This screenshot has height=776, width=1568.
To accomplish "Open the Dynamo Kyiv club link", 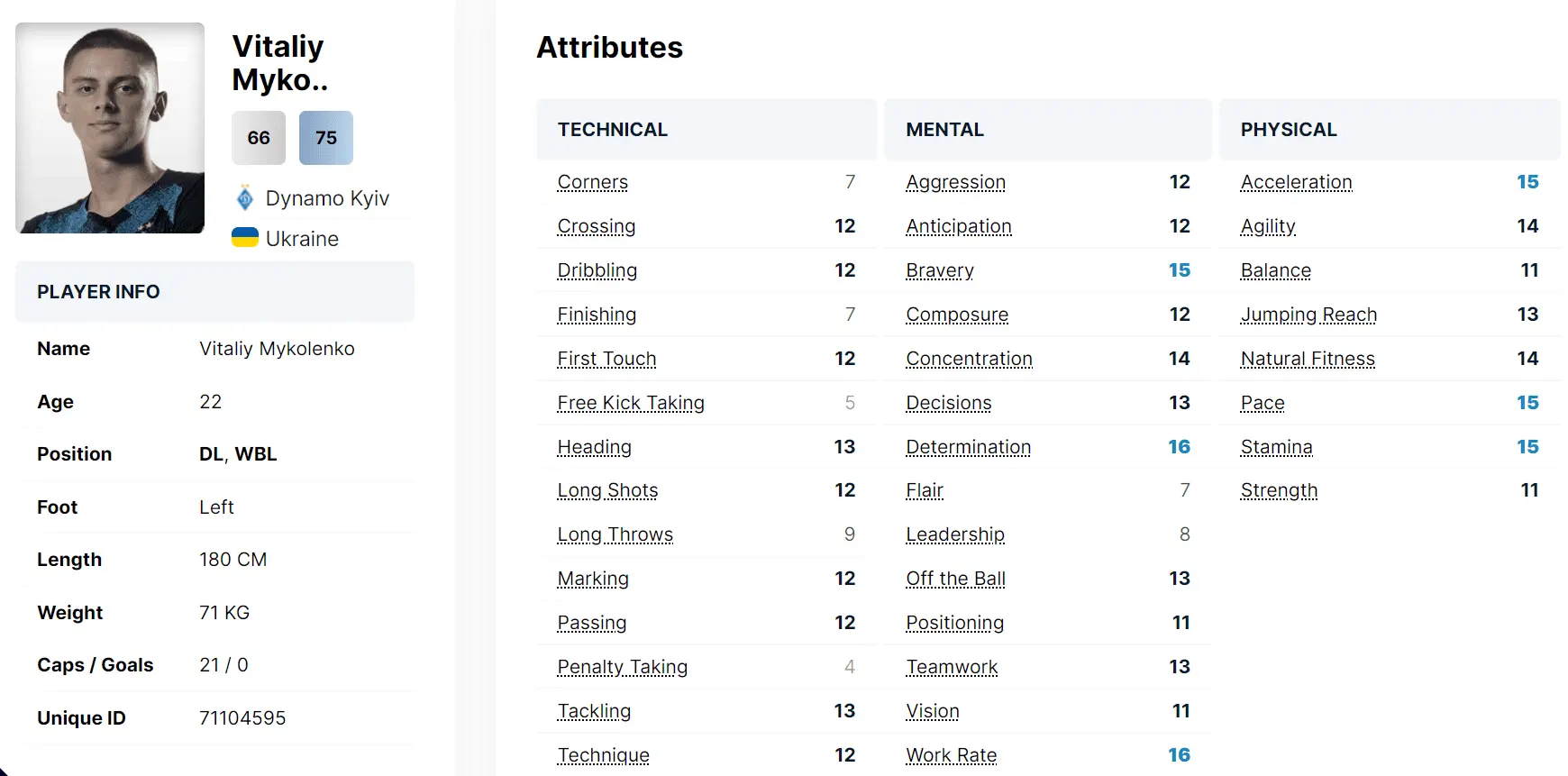I will (327, 198).
